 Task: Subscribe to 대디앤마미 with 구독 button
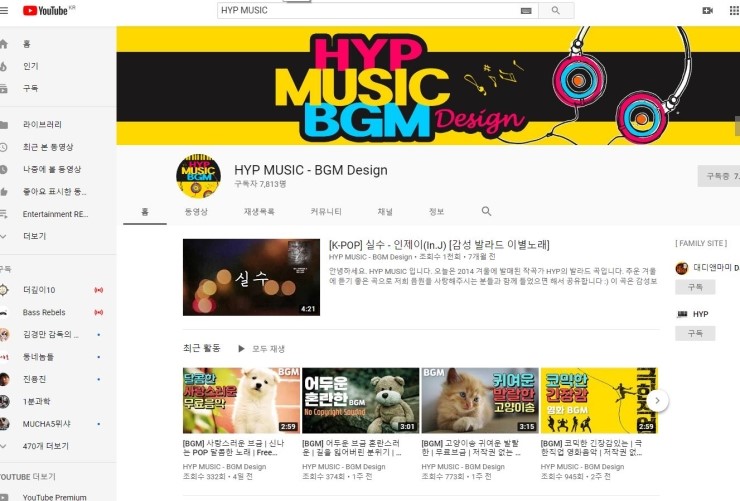pos(695,287)
